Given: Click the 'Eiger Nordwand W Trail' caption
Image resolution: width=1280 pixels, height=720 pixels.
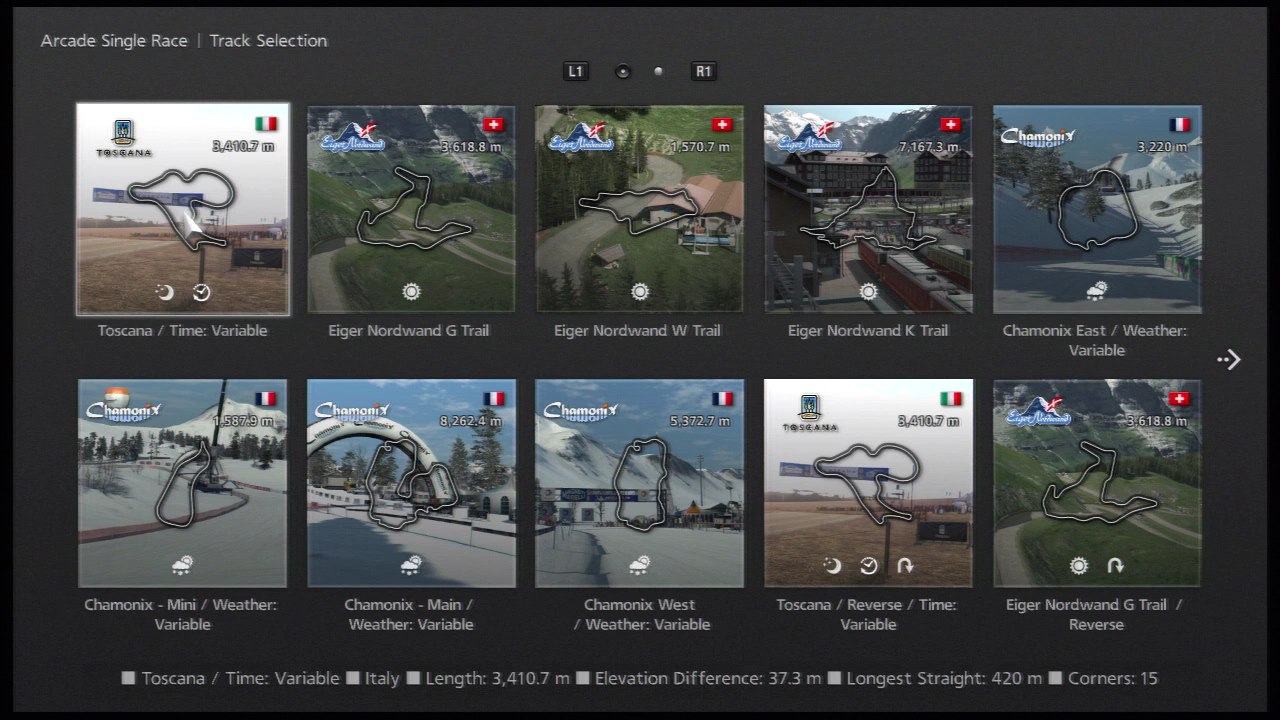Looking at the screenshot, I should 638,330.
